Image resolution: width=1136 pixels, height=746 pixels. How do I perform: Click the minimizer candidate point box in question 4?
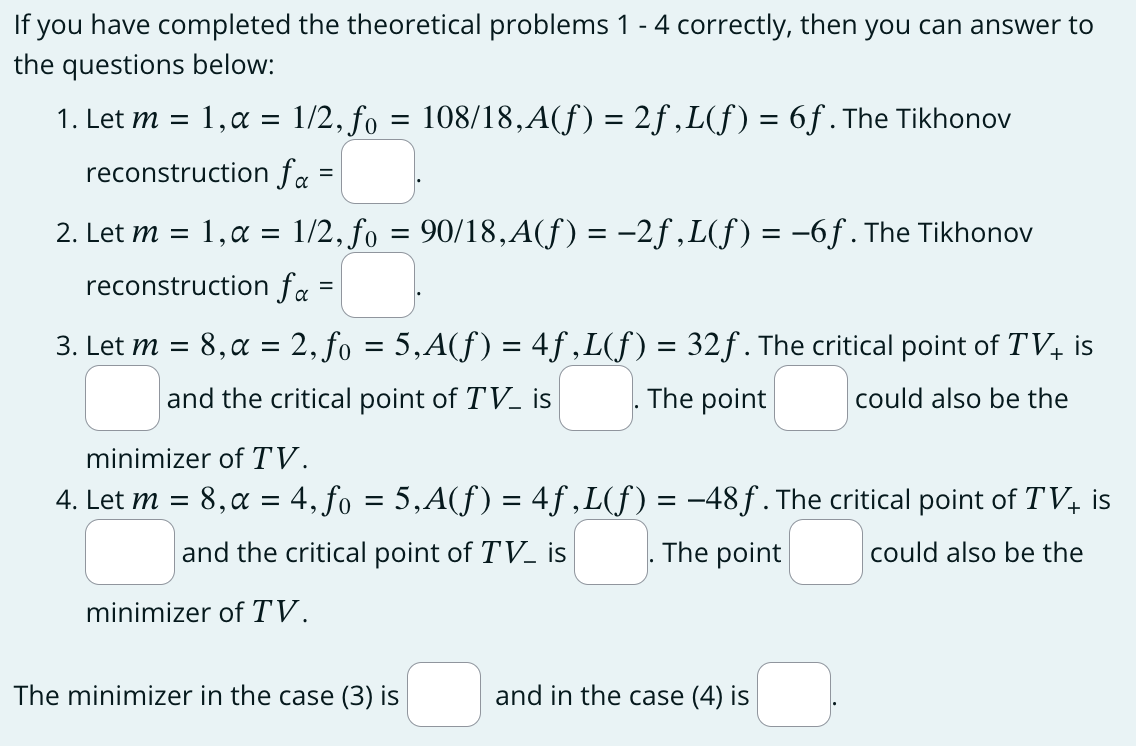point(822,551)
